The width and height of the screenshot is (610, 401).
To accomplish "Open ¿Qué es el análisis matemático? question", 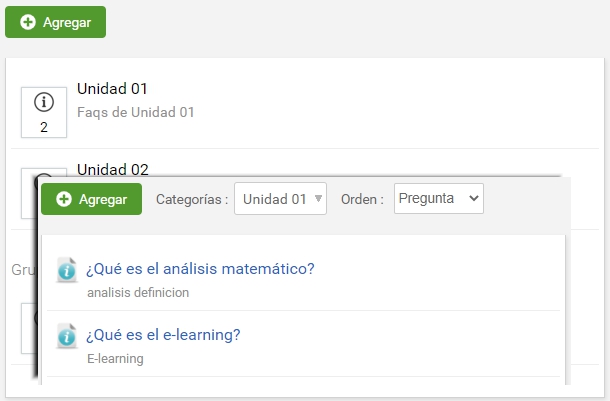I will pos(200,269).
